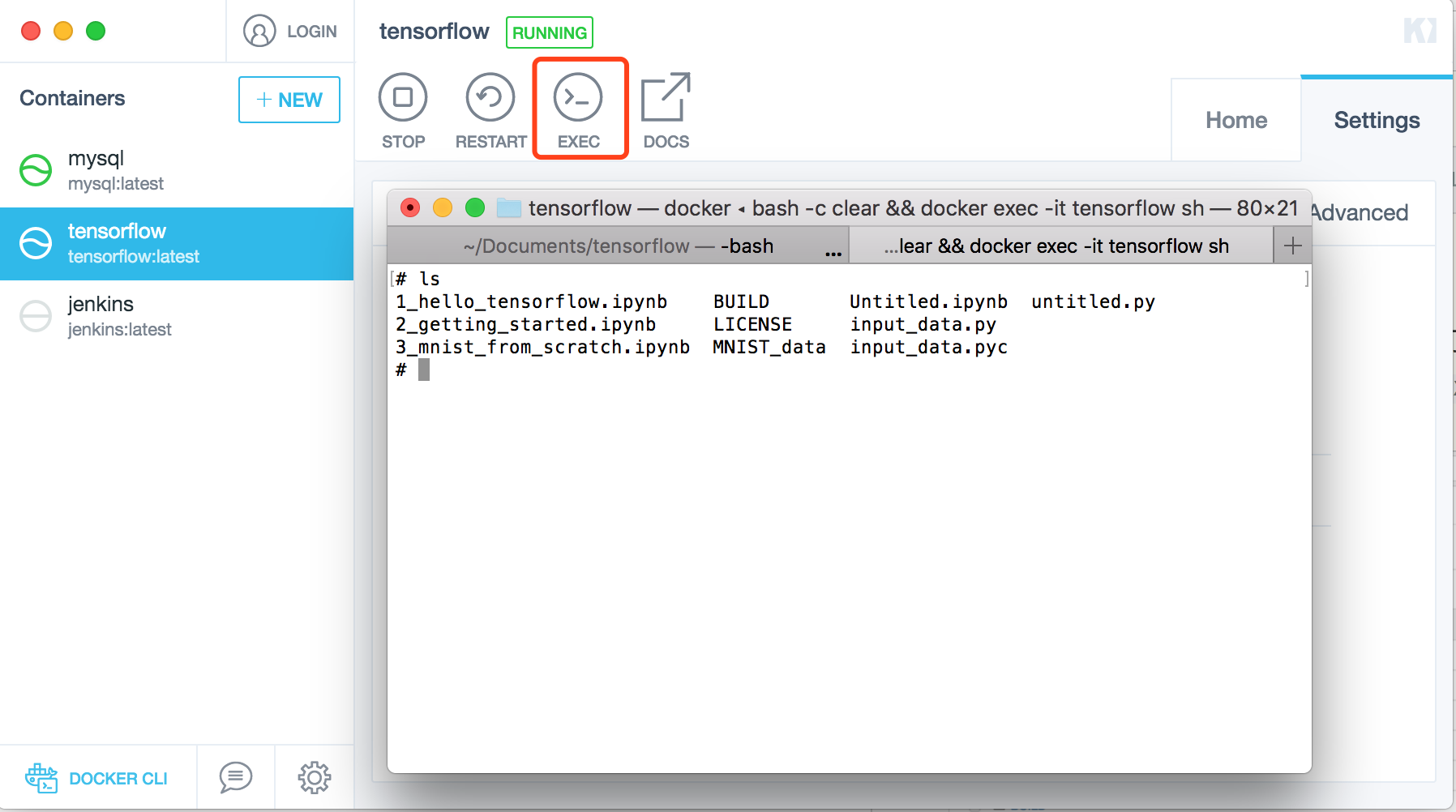Stop the tensorflow container
This screenshot has width=1456, height=812.
pos(403,111)
